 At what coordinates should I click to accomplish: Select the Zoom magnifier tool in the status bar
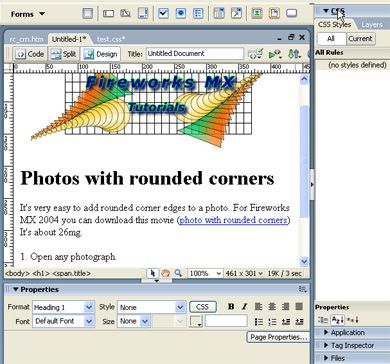point(178,273)
